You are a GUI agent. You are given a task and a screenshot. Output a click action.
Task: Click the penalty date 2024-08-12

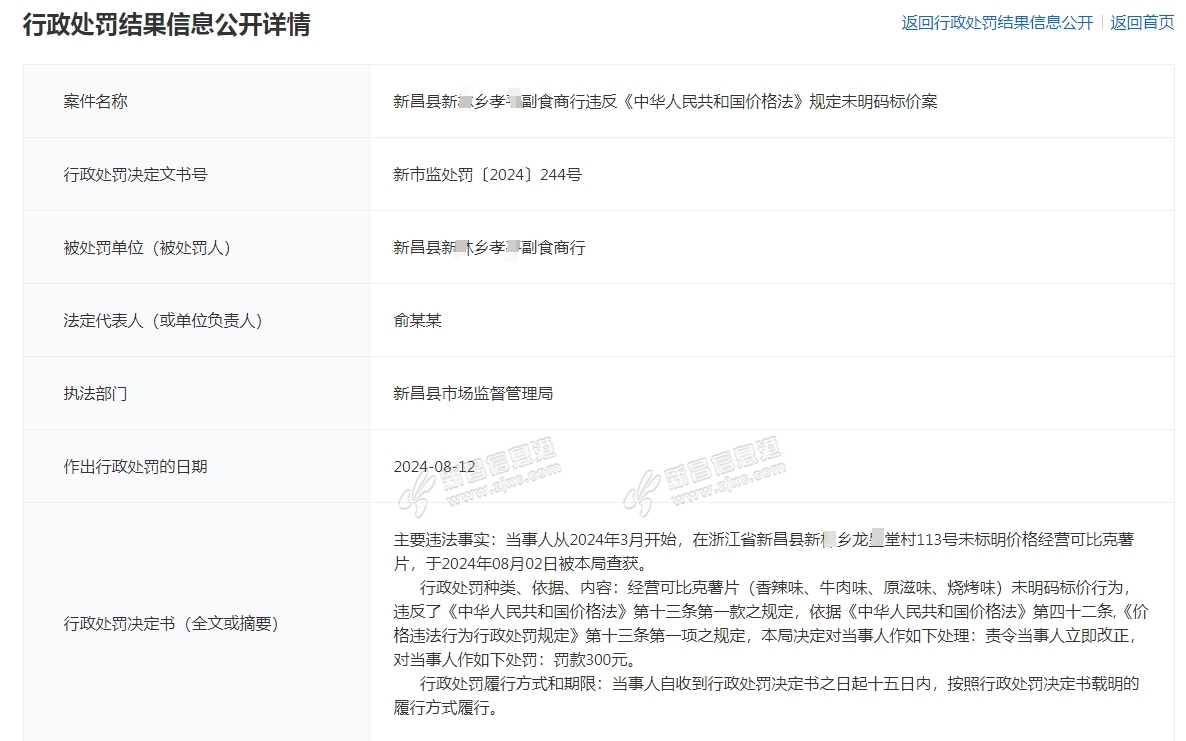(434, 466)
